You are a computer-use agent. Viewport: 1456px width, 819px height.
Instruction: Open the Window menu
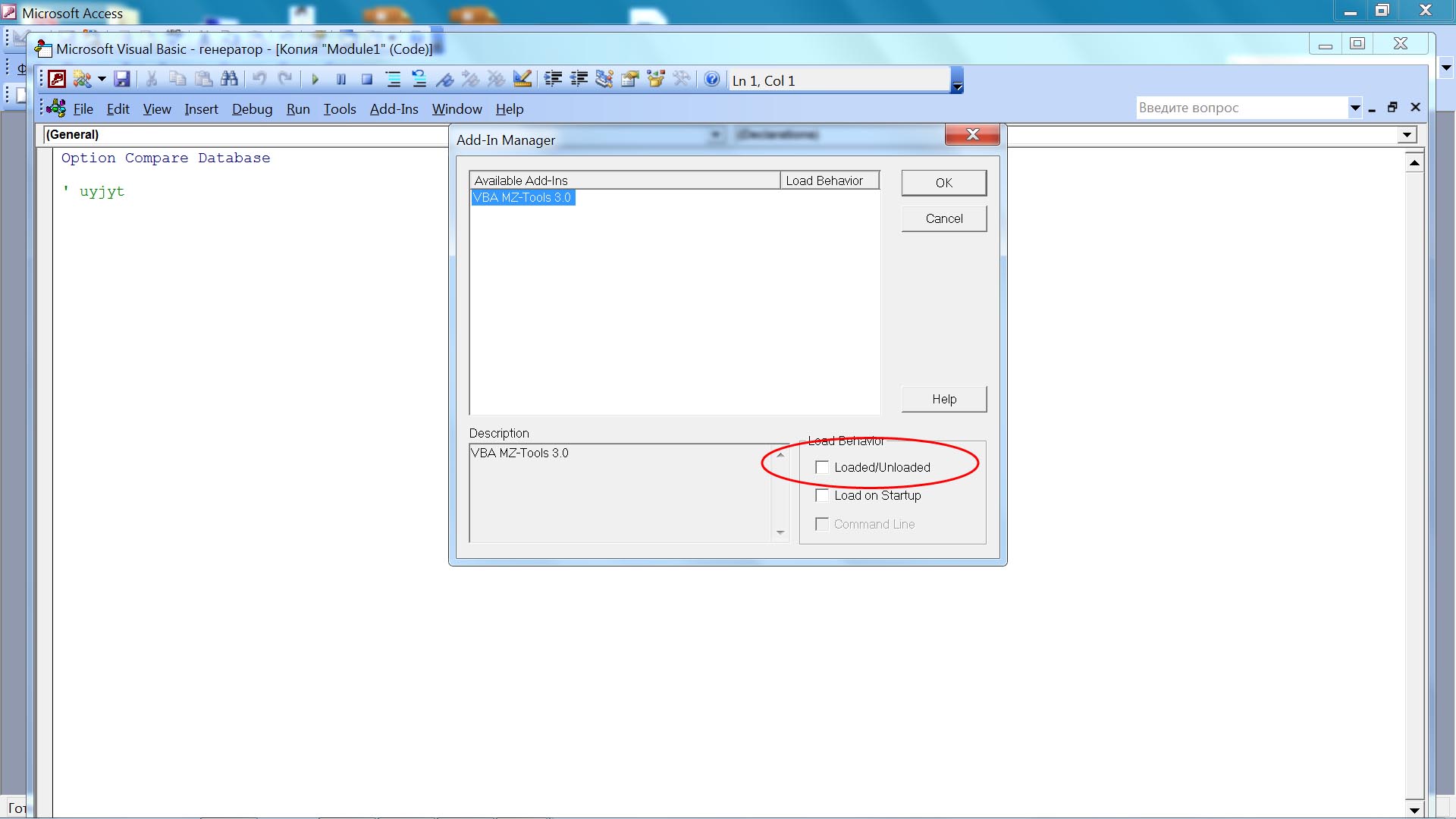(457, 109)
